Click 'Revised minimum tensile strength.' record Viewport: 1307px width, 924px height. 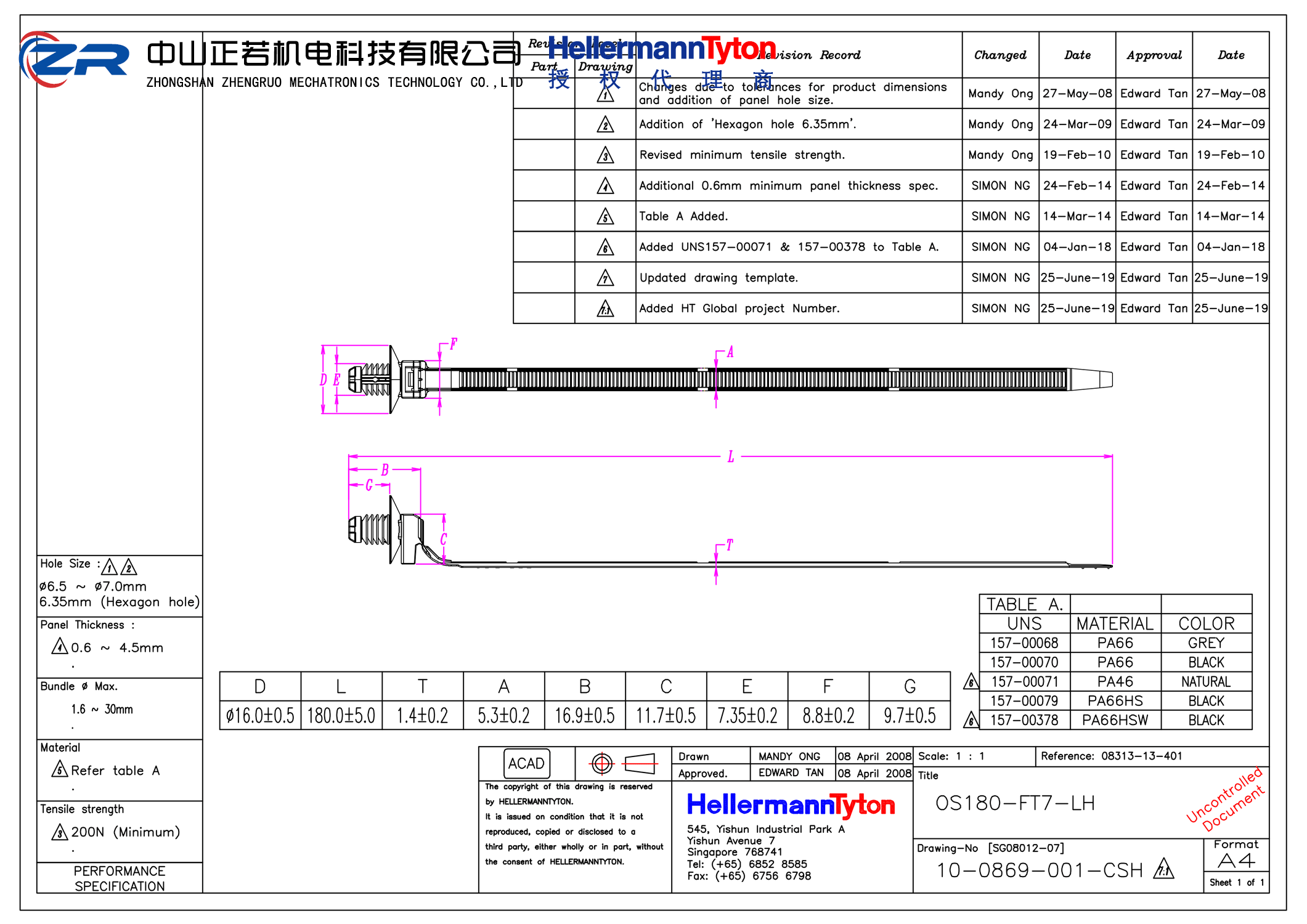[x=742, y=155]
